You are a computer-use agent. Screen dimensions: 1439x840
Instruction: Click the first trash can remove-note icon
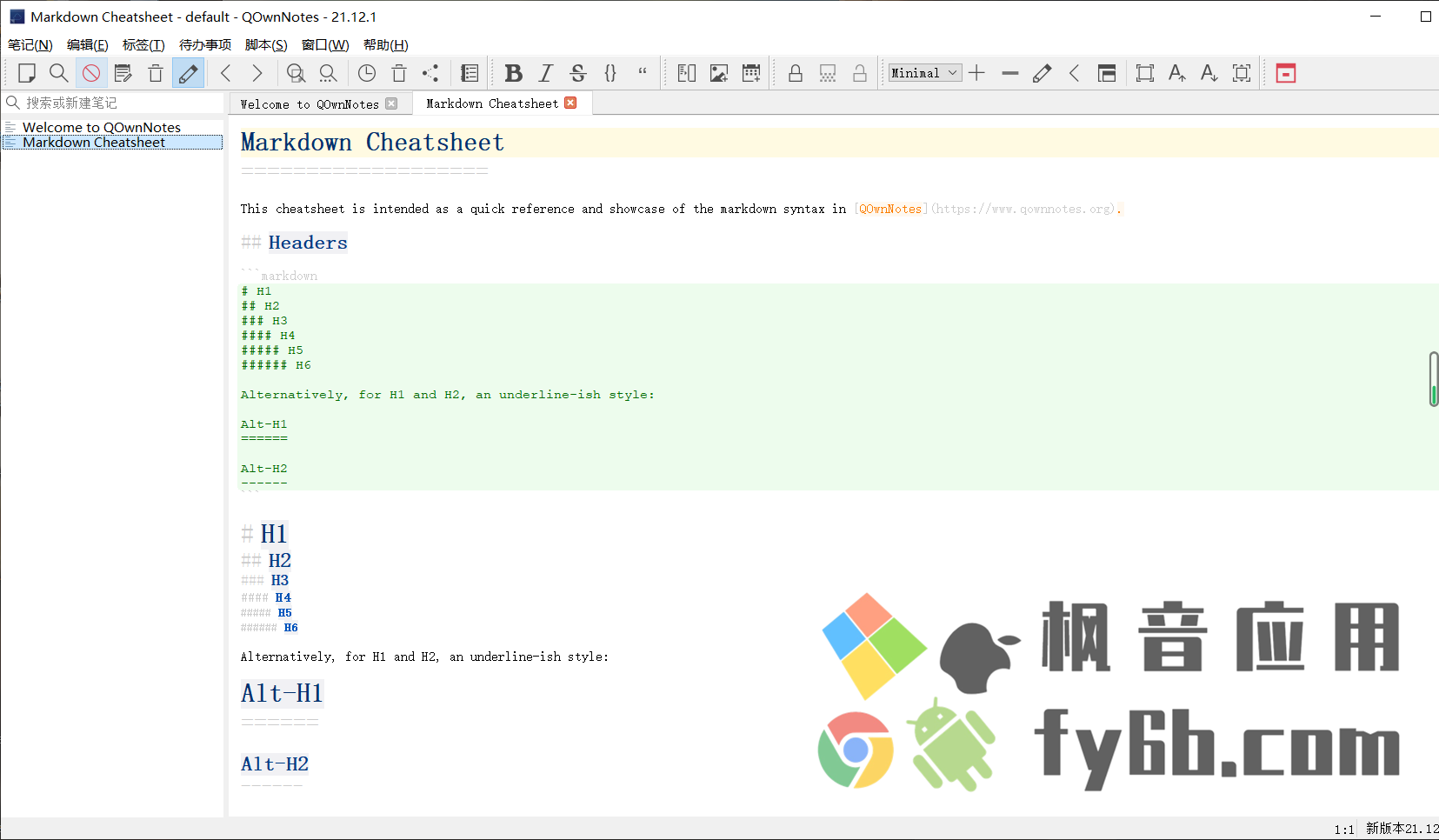click(x=156, y=73)
